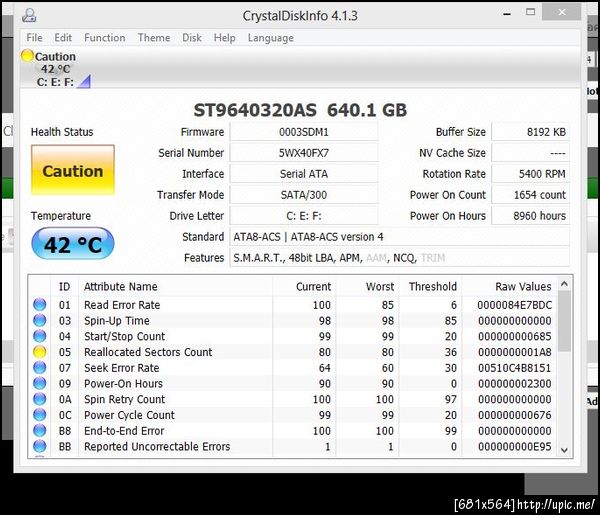Select the Spin Retry Count attribute name
The image size is (600, 515).
point(124,399)
